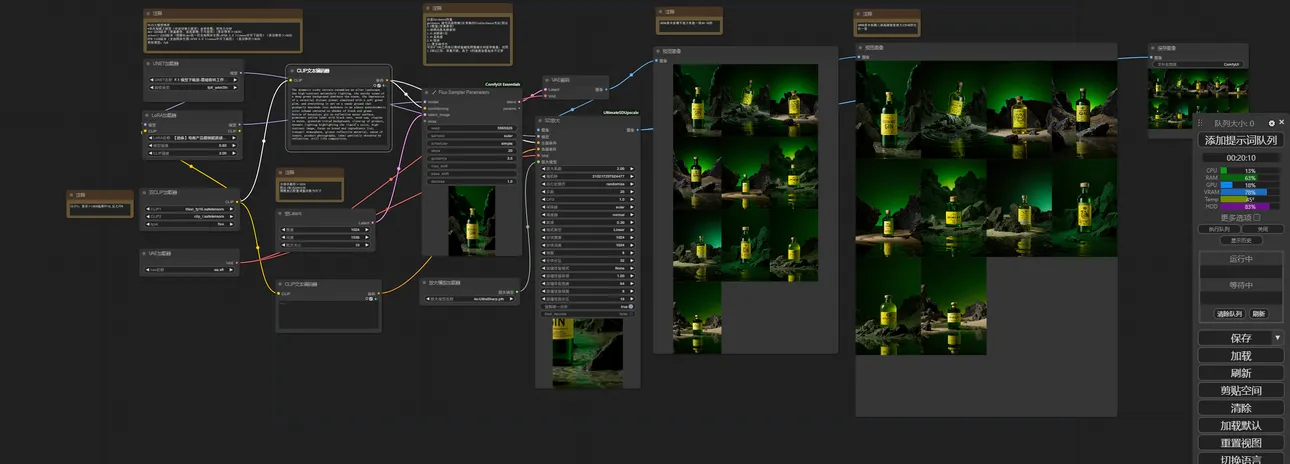Screen dimensions: 1290x464
Task: Open the arrow dropdown beside 保存
Action: point(1277,338)
